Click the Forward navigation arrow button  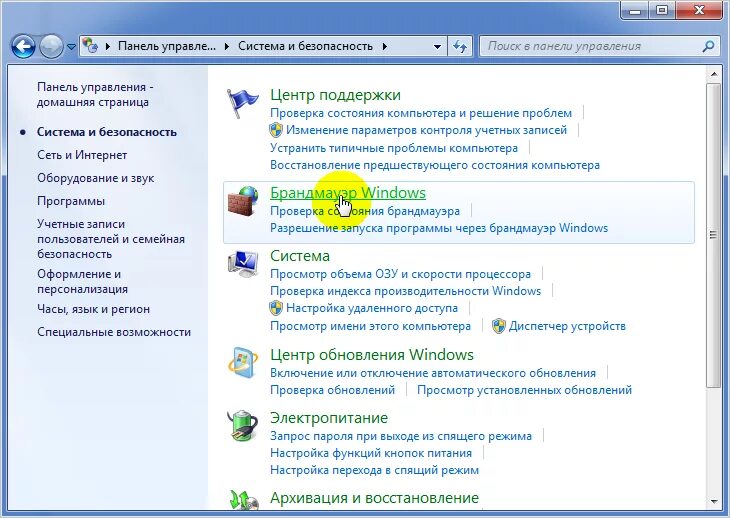pyautogui.click(x=51, y=46)
